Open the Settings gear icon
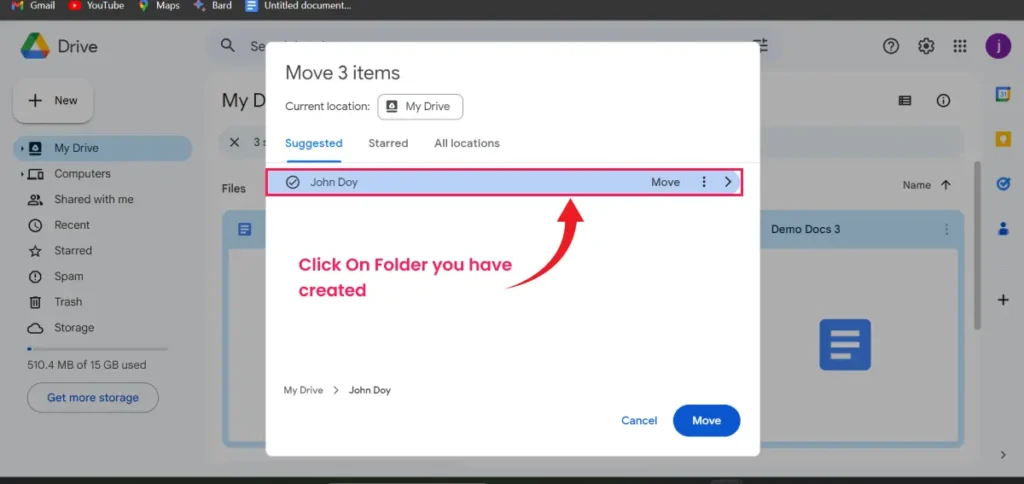Viewport: 1024px width, 484px height. pyautogui.click(x=926, y=46)
